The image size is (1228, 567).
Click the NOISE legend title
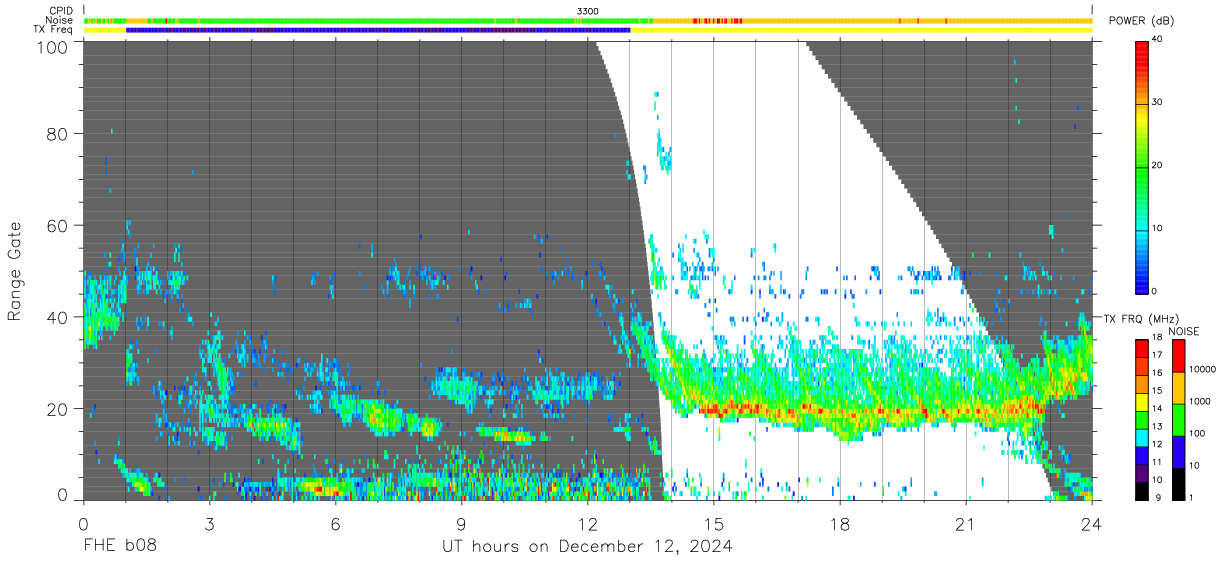click(1184, 331)
